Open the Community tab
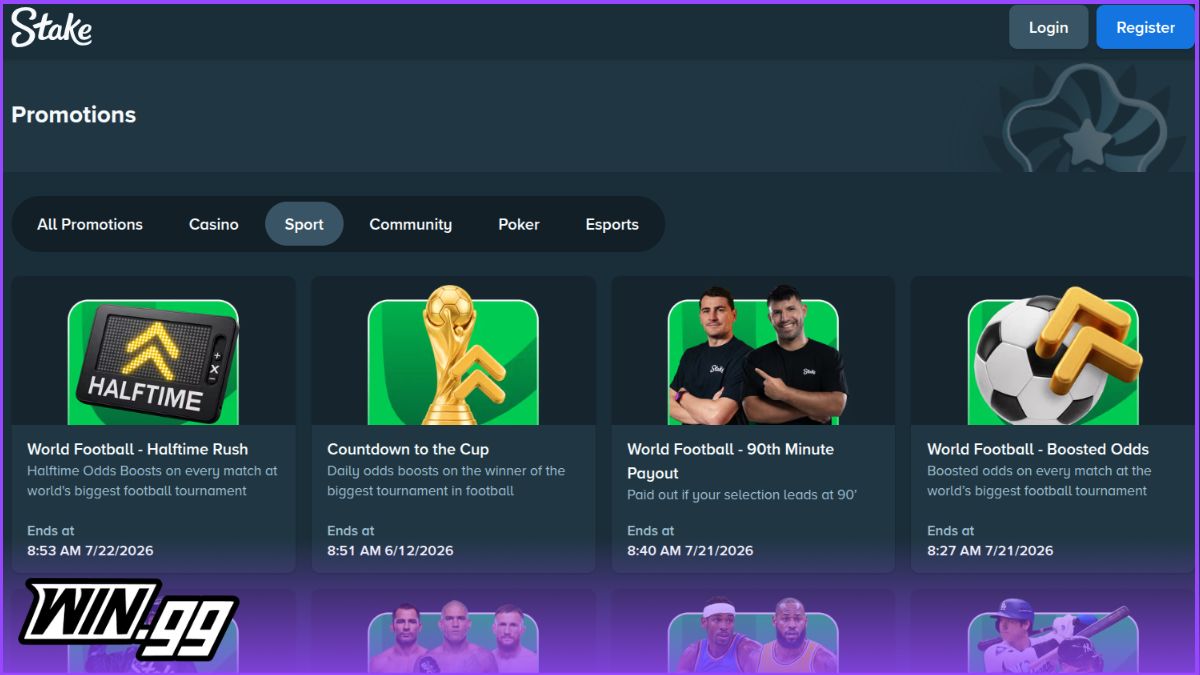This screenshot has height=675, width=1200. pyautogui.click(x=411, y=224)
